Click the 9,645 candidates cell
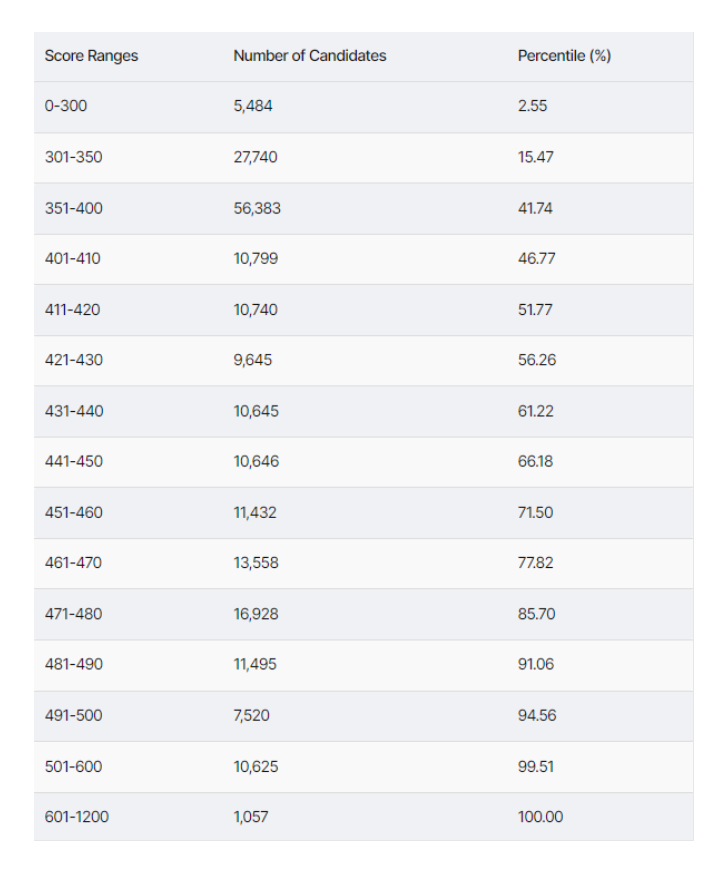 (x=252, y=360)
